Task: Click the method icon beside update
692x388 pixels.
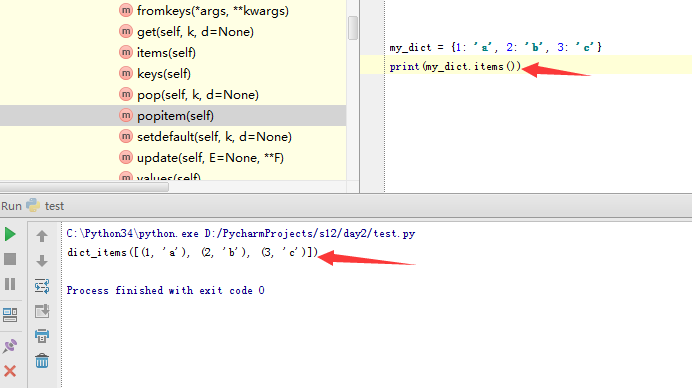Action: tap(126, 157)
